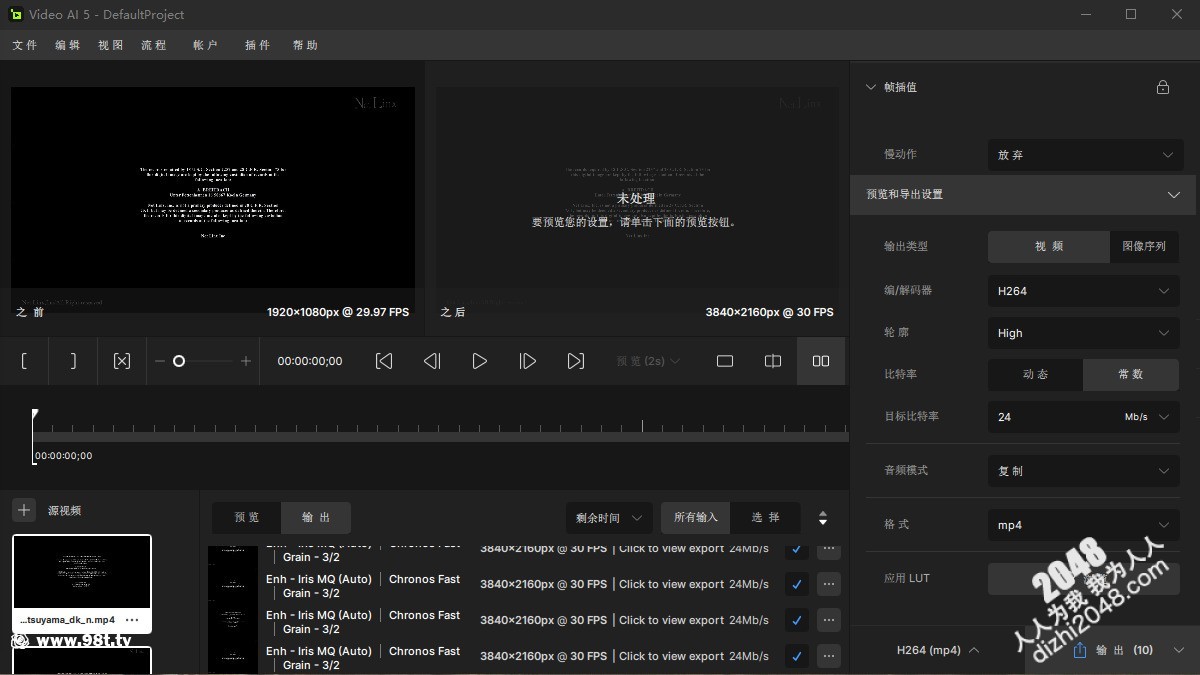This screenshot has width=1200, height=675.
Task: Choose the 所有输入 filter
Action: click(696, 517)
